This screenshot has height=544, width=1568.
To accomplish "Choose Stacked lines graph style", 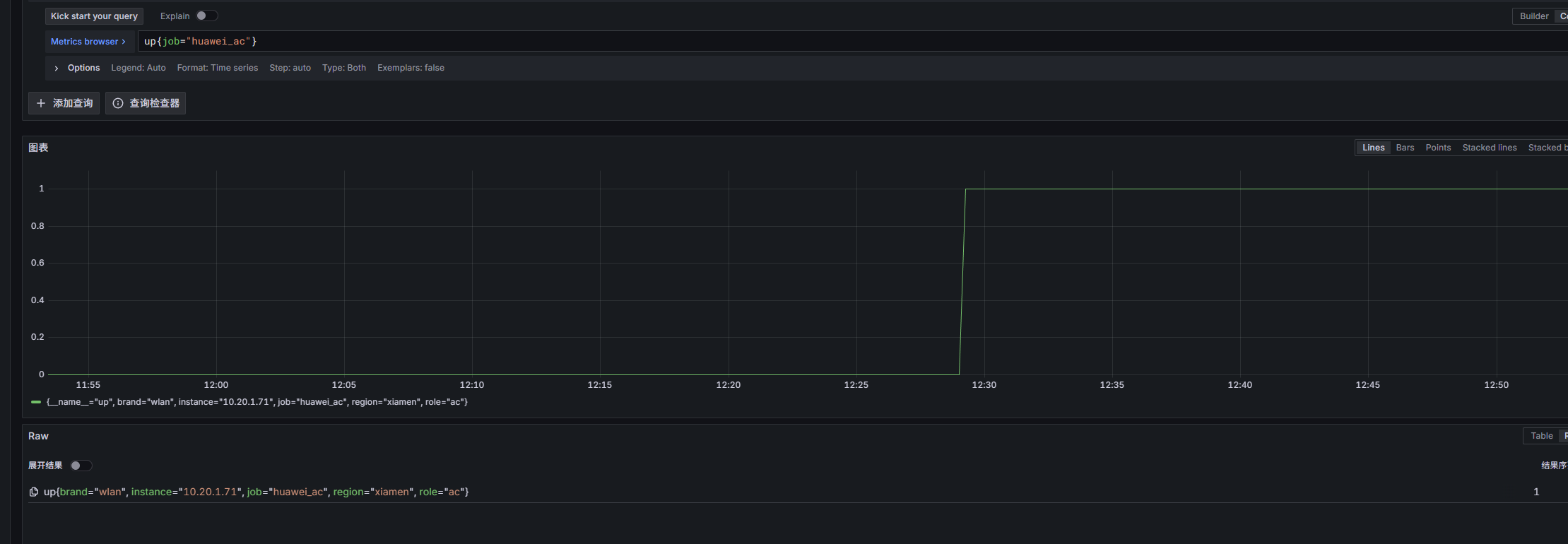I will (x=1490, y=148).
